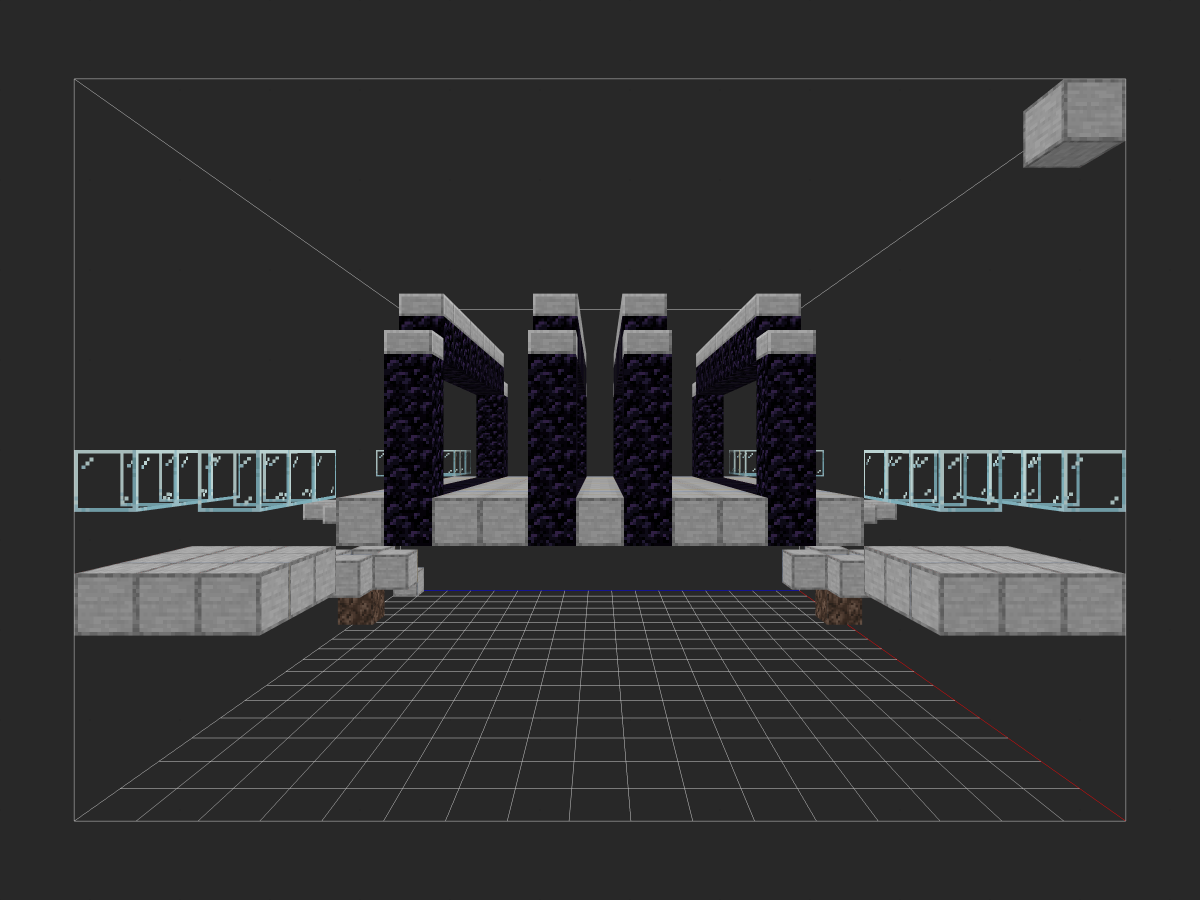This screenshot has width=1200, height=900.
Task: Click the center-right front obsidian pillar
Action: coord(647,450)
